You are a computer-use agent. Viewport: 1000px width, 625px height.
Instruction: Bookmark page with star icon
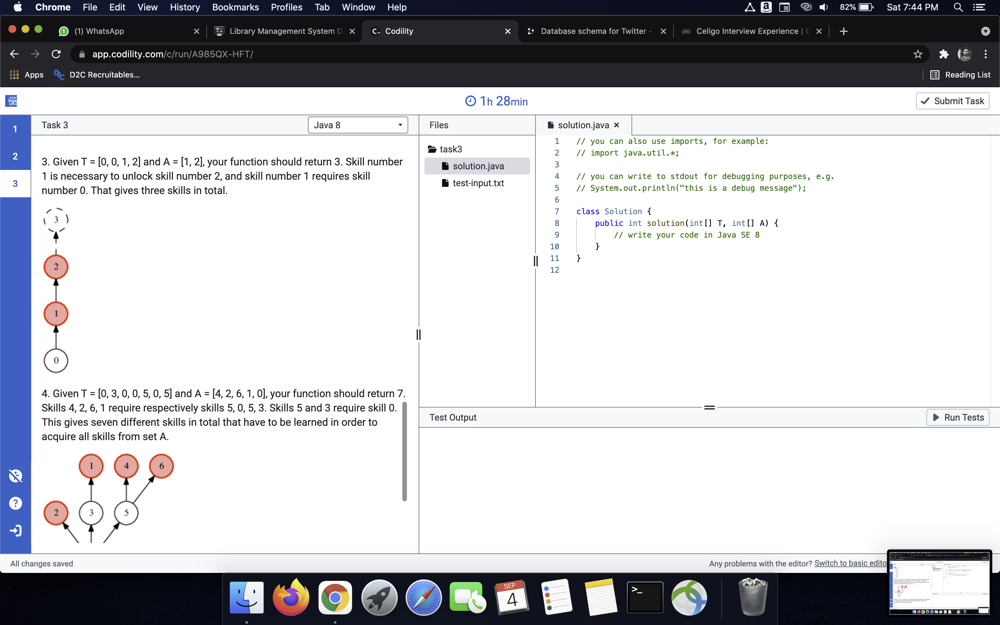click(918, 54)
